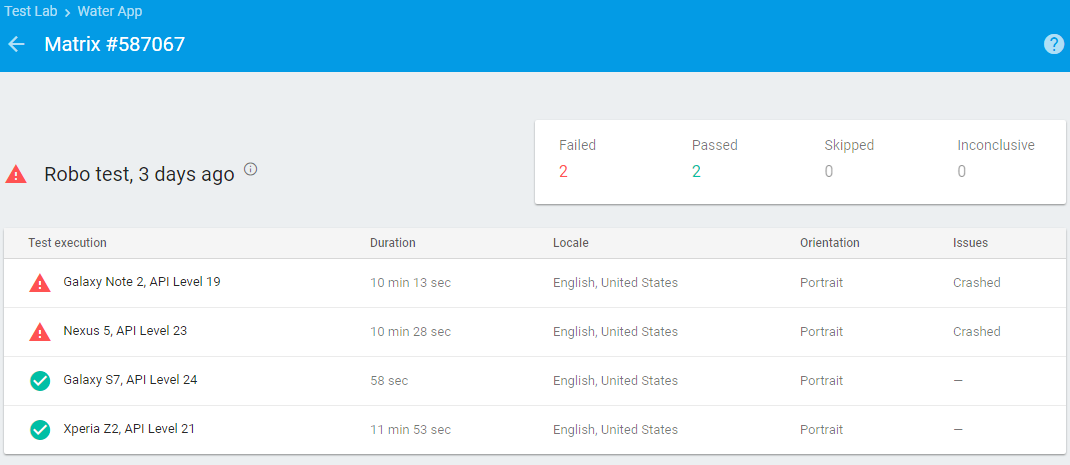Screen dimensions: 1070x465
Task: Click the Issues column header
Action: click(970, 243)
